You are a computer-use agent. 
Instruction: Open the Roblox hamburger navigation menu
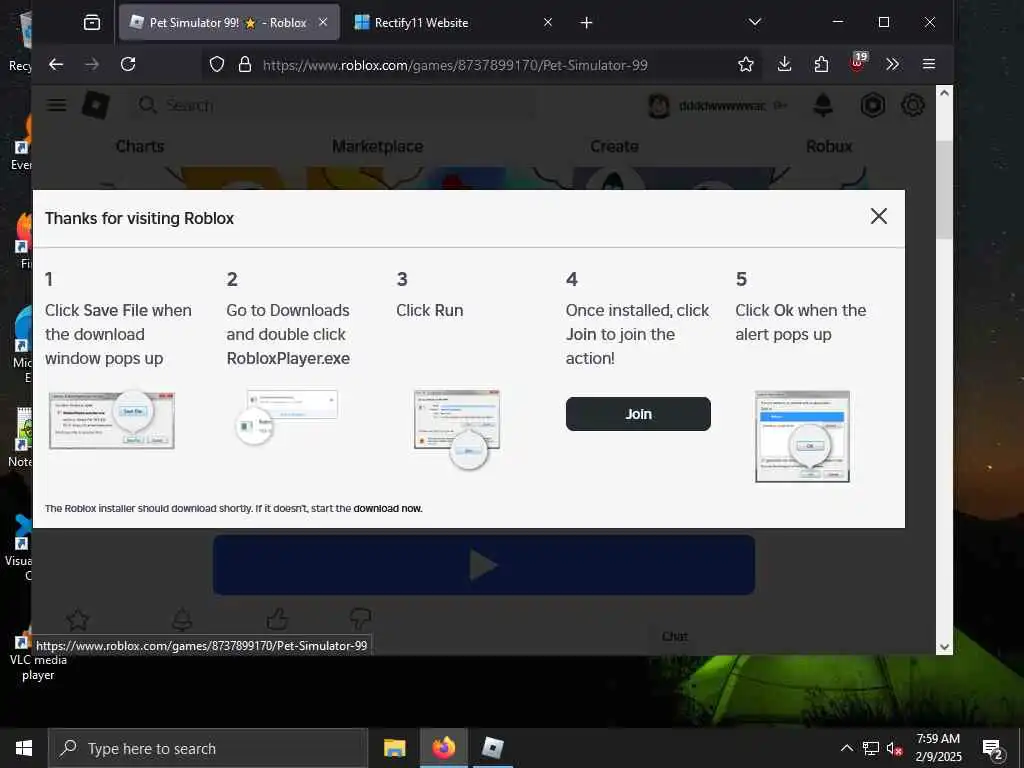pyautogui.click(x=57, y=105)
